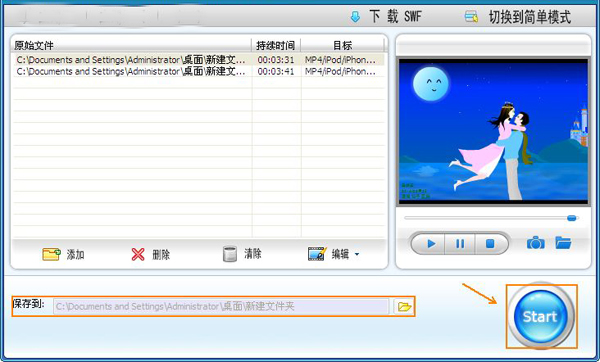
Task: Browse the output folder with the folder icon
Action: tap(404, 306)
